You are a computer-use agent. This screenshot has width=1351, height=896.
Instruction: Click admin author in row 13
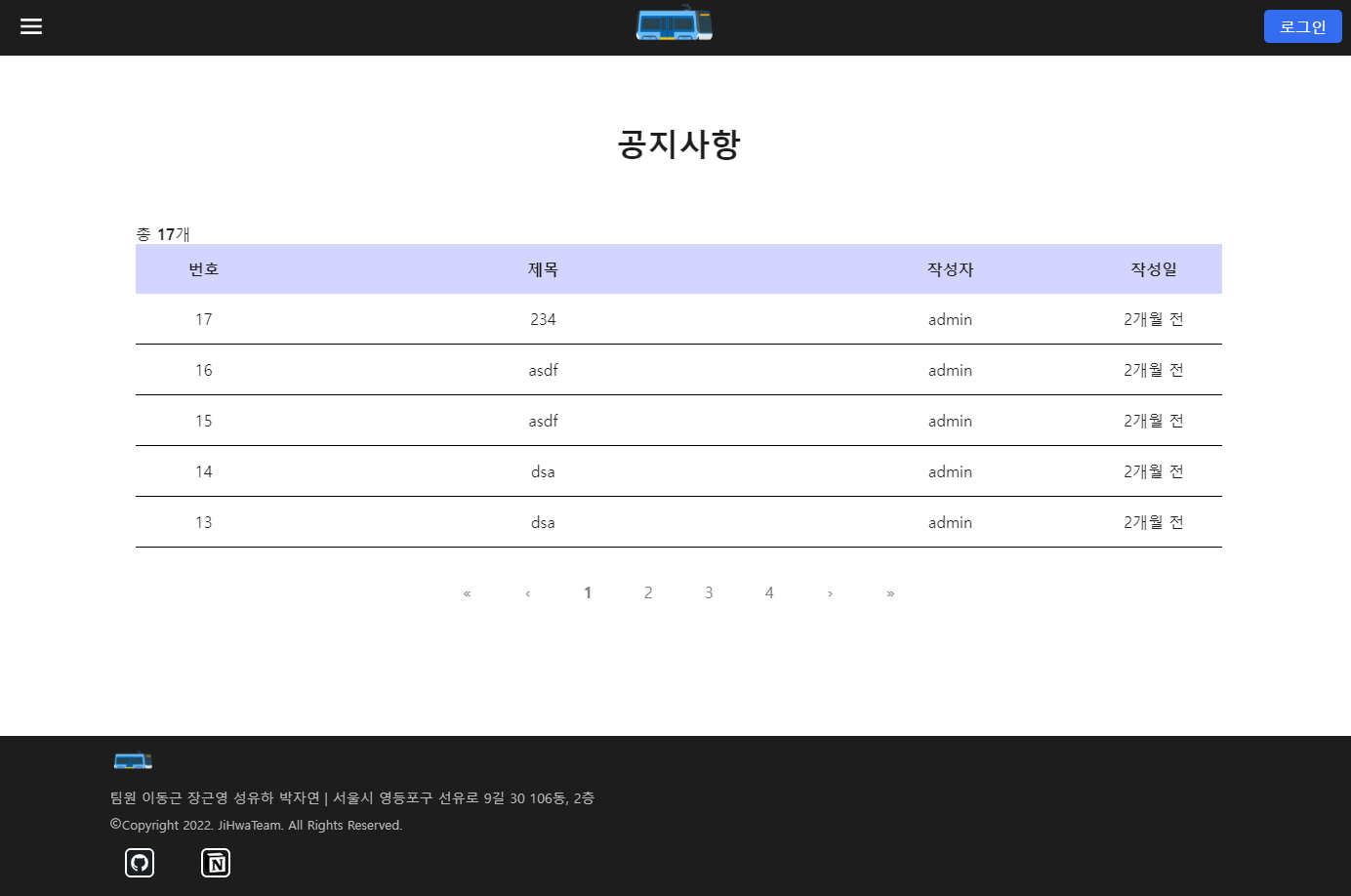(950, 522)
